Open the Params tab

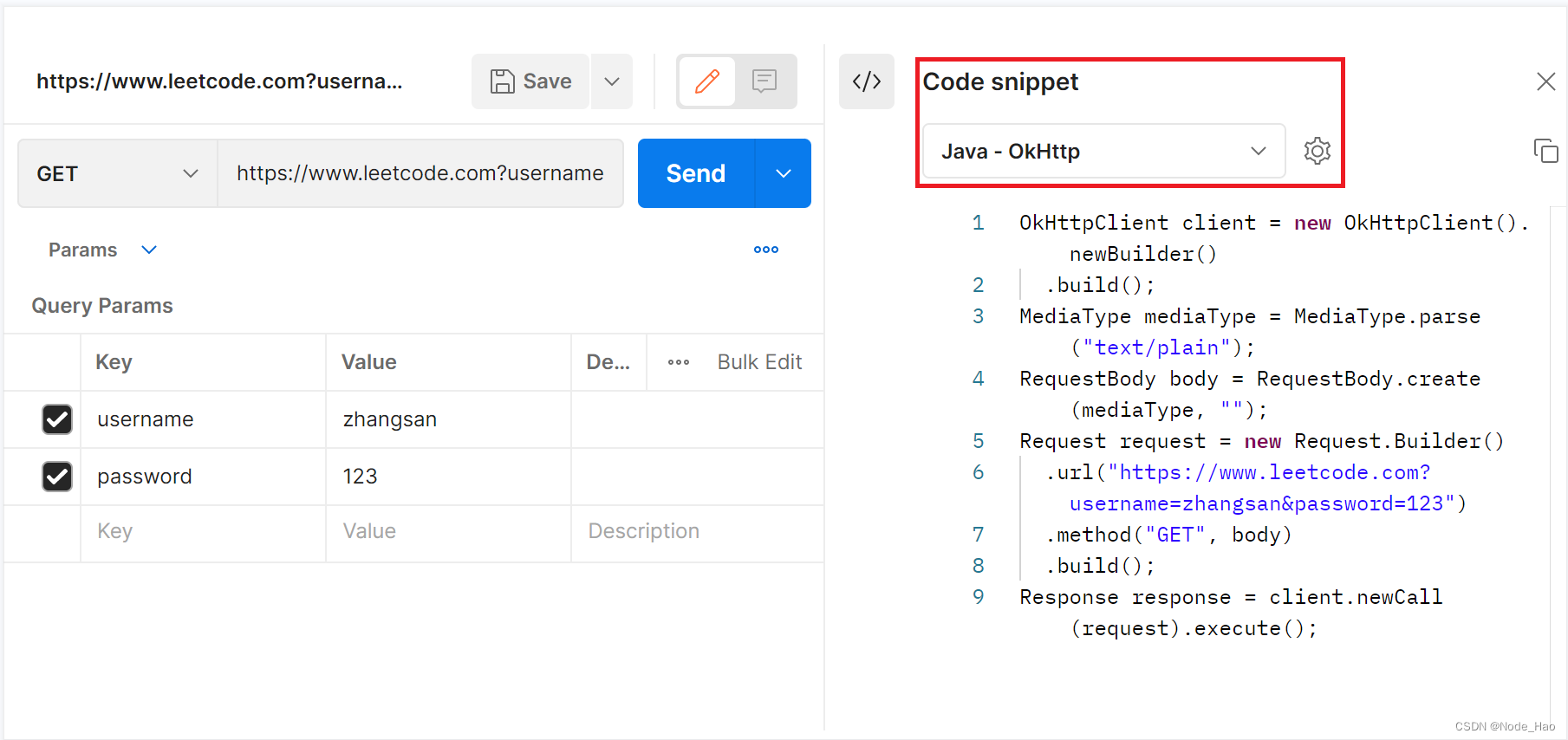82,250
